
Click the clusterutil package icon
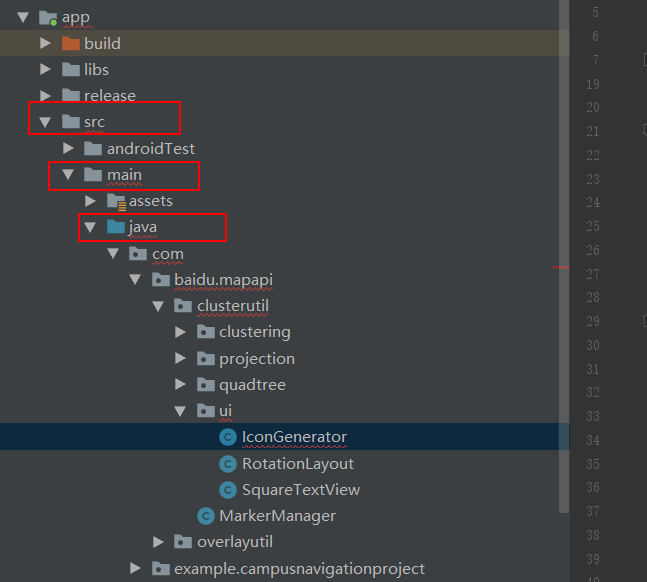point(183,306)
